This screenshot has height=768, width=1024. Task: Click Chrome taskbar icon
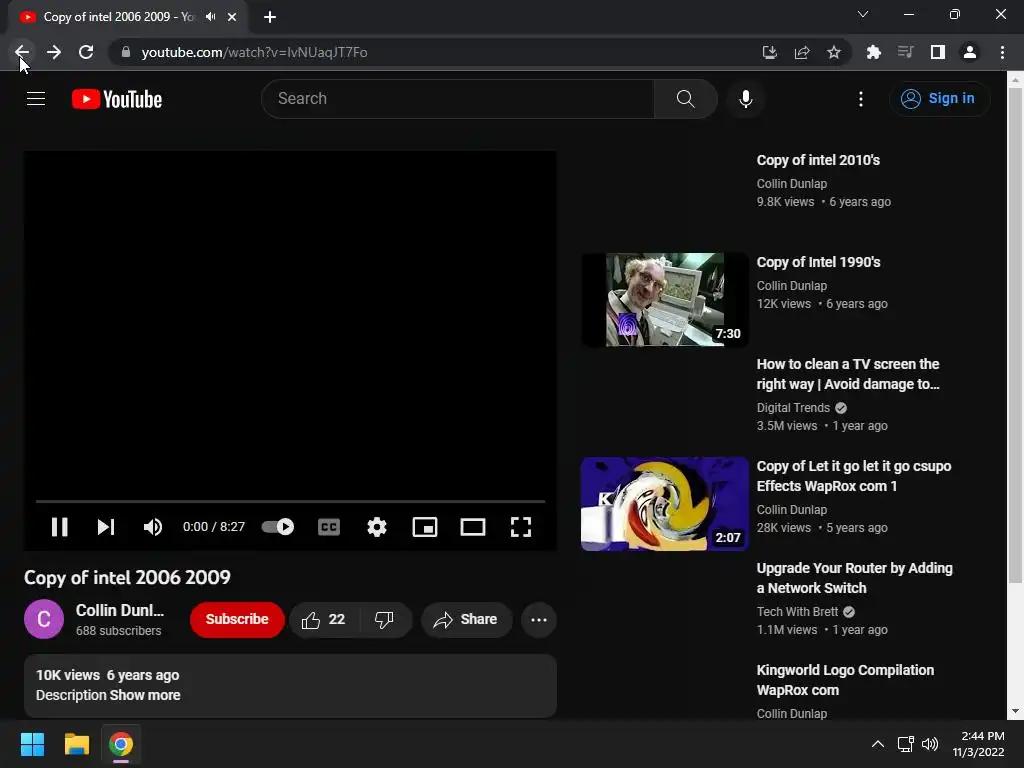pyautogui.click(x=121, y=744)
